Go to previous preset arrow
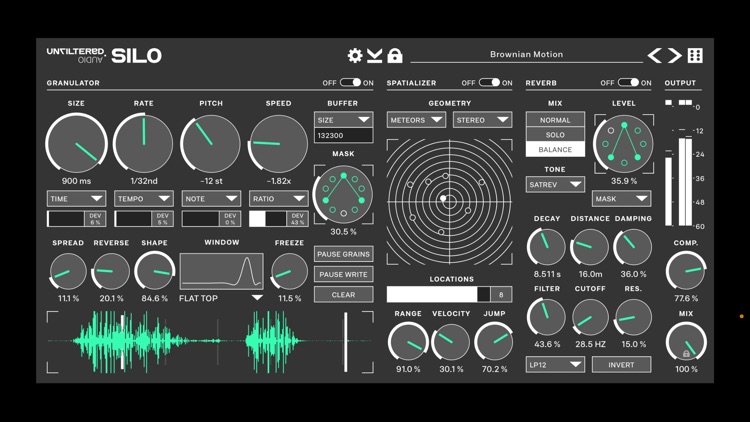 655,56
